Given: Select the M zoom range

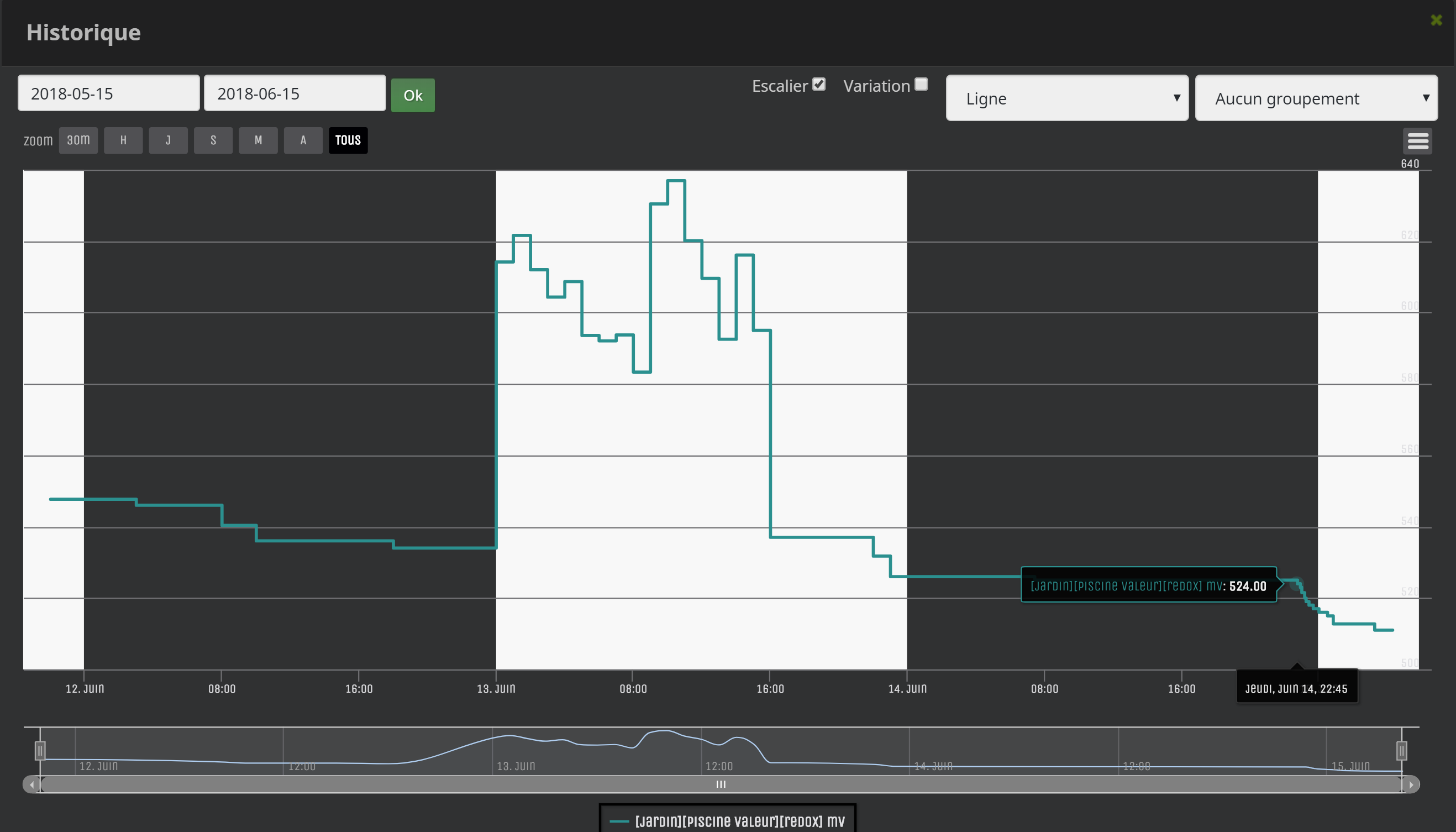Looking at the screenshot, I should (258, 140).
